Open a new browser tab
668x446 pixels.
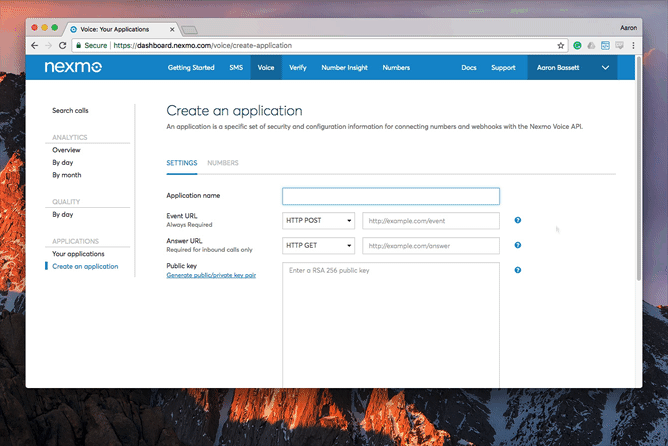coord(189,30)
